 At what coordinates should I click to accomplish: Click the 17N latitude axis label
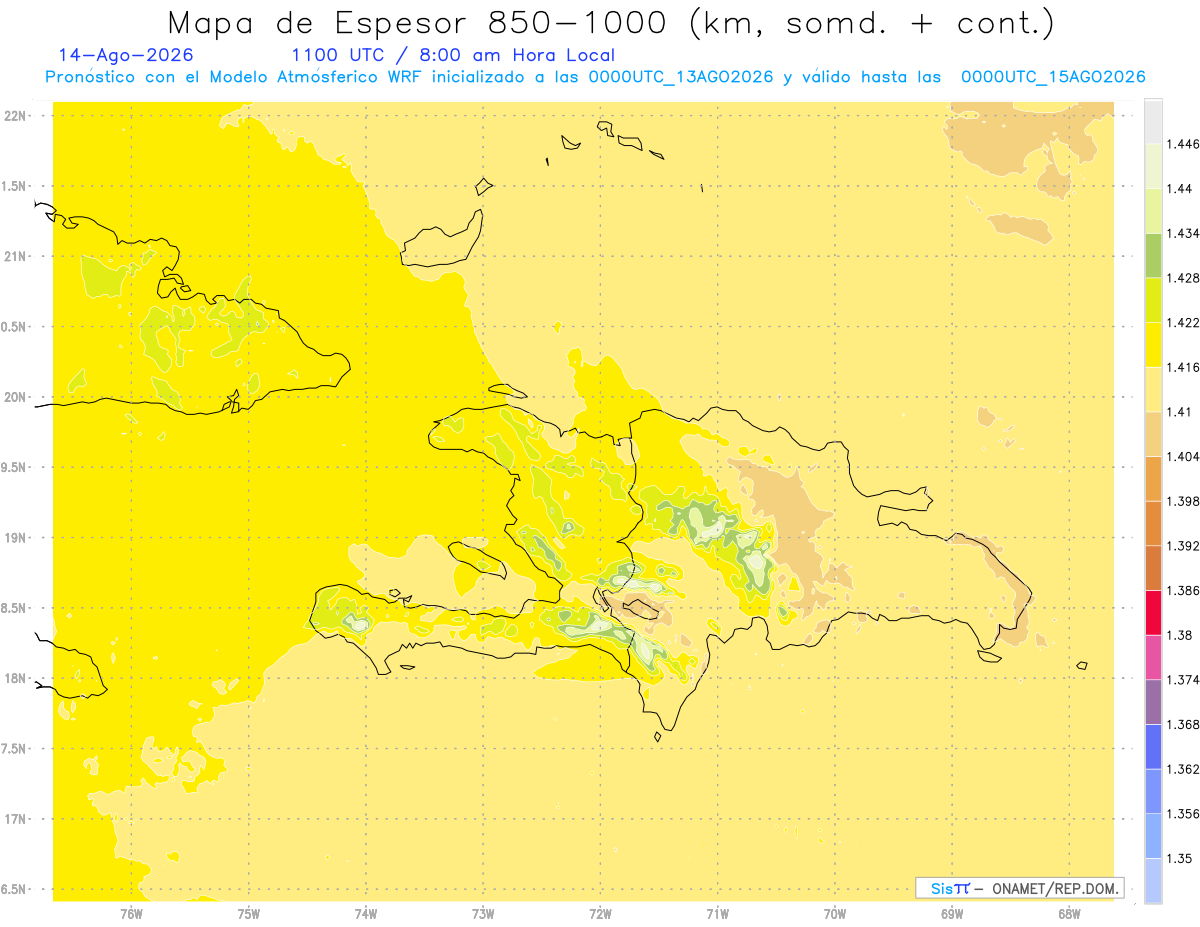point(16,820)
